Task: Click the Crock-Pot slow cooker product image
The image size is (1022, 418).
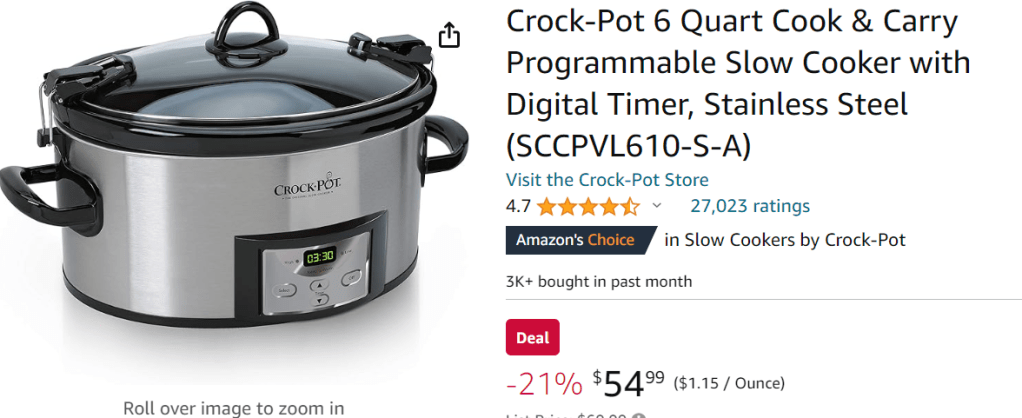Action: tap(235, 170)
